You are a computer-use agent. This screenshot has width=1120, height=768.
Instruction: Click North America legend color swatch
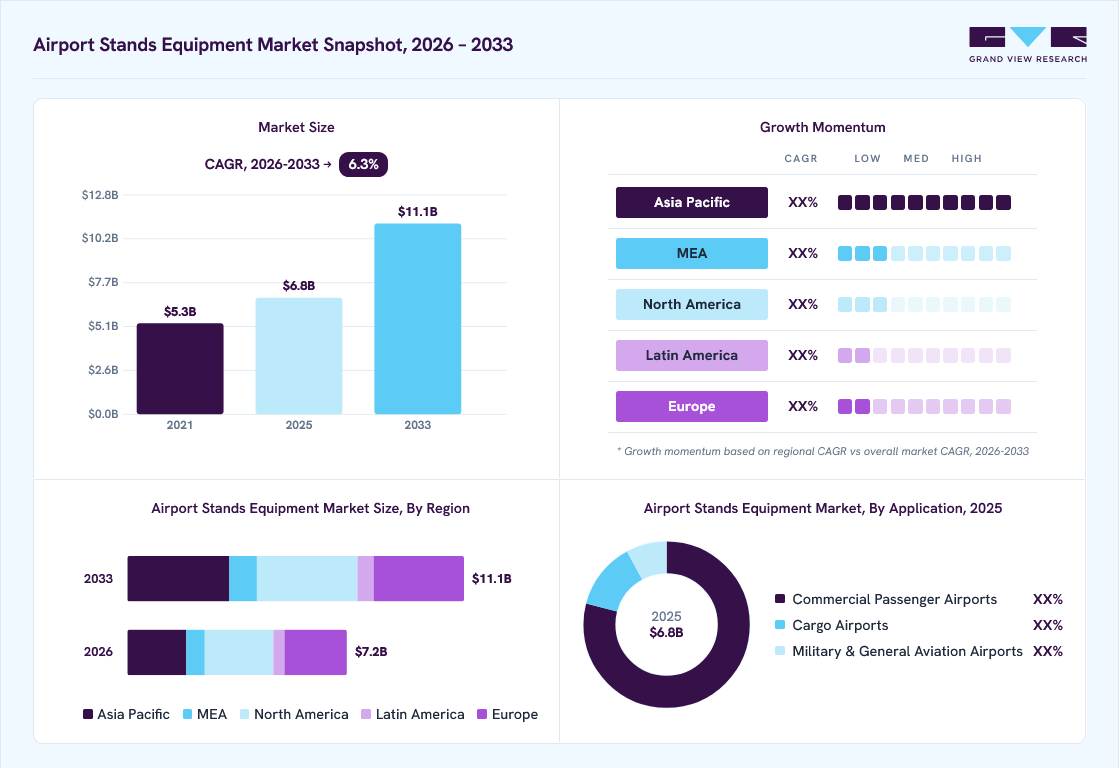(x=245, y=714)
